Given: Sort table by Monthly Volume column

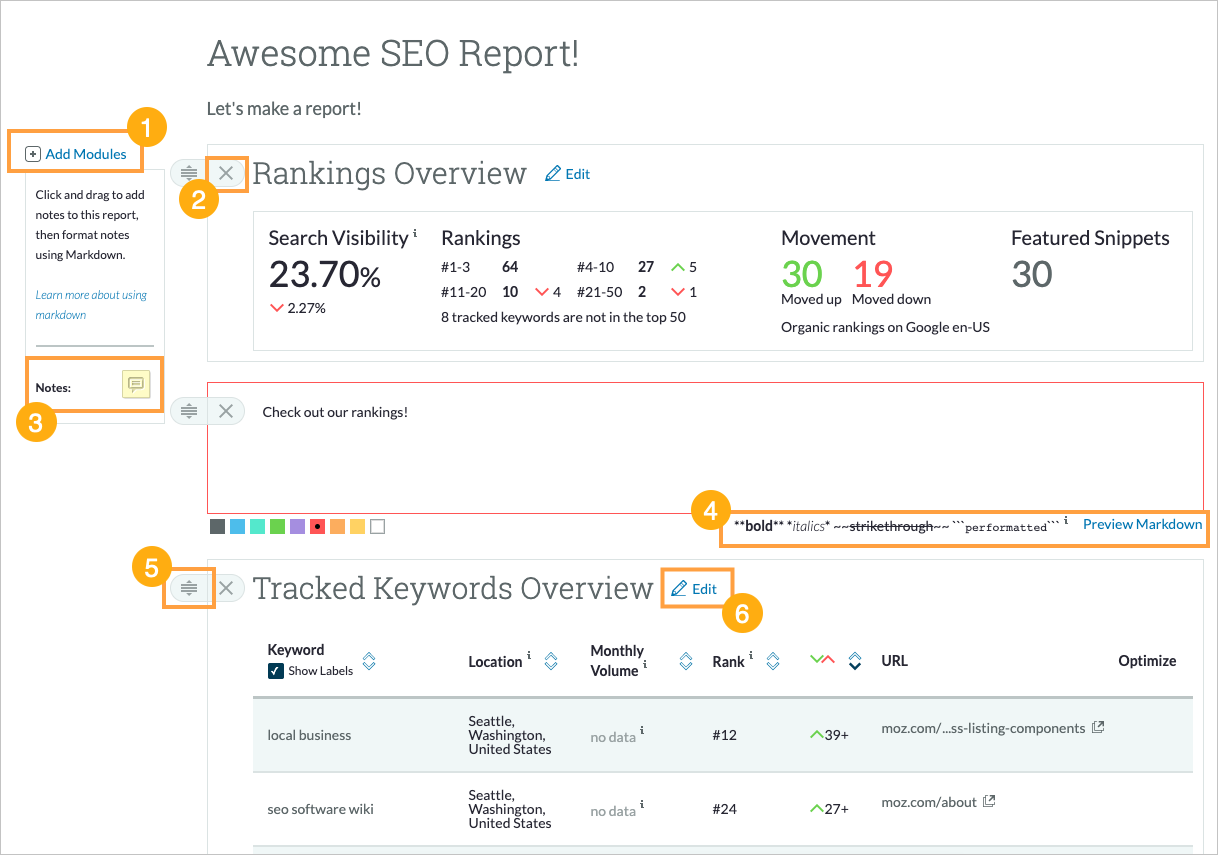Looking at the screenshot, I should (685, 661).
